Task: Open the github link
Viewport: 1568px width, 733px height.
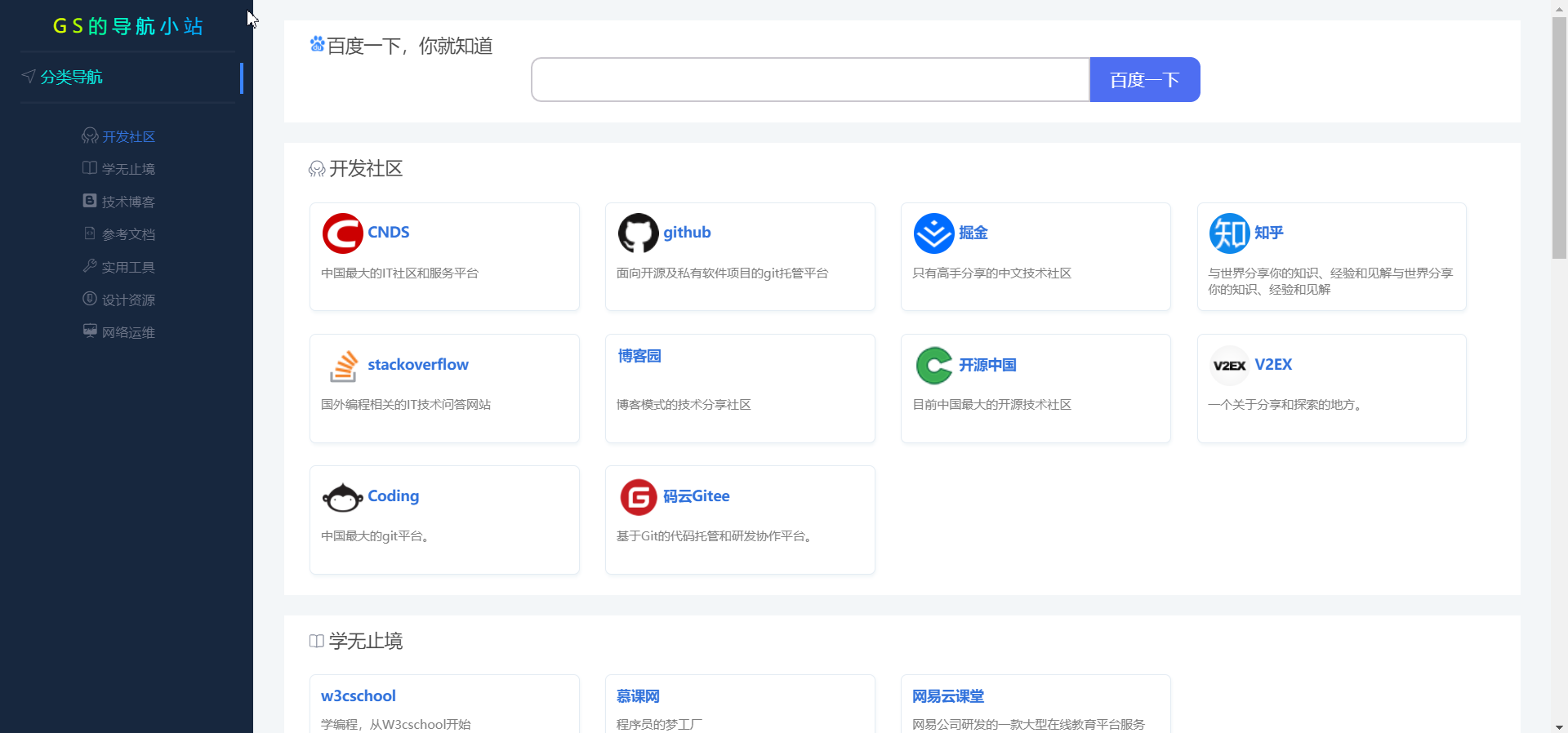Action: (687, 233)
